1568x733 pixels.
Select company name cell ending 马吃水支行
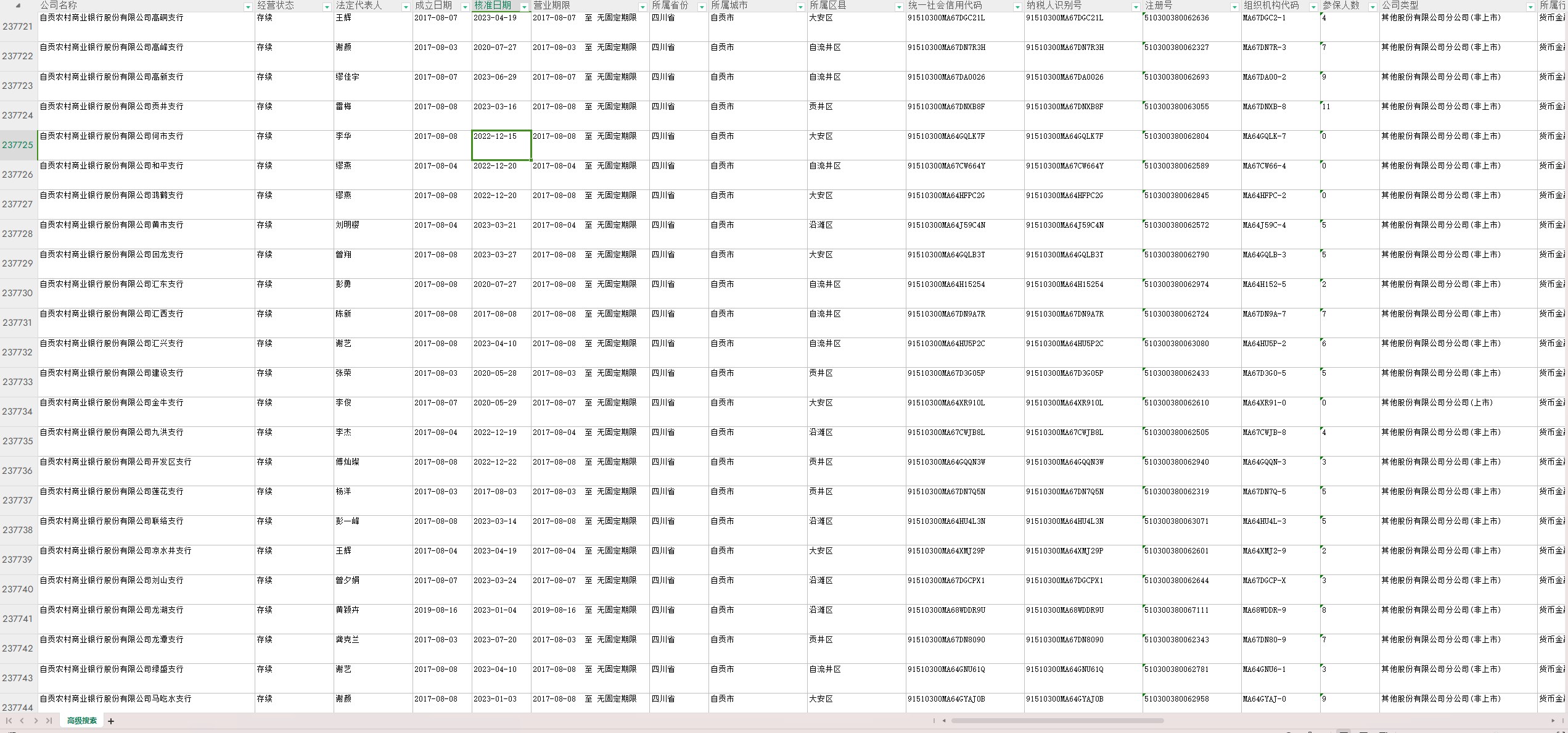(x=146, y=703)
